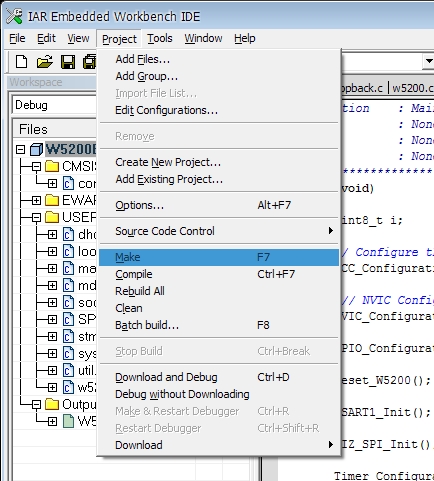Click the W5200 project cube icon
434x481 pixels.
[x=36, y=149]
